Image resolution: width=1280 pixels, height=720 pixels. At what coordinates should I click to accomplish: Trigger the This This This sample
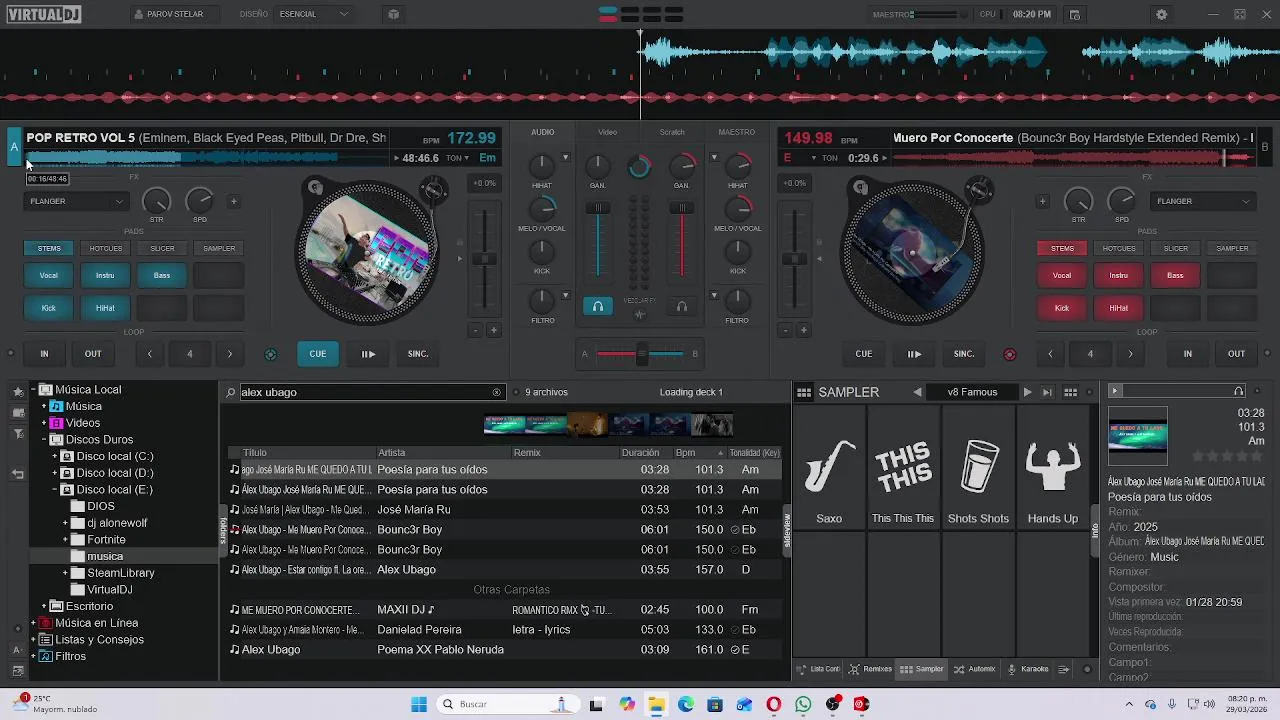[903, 468]
